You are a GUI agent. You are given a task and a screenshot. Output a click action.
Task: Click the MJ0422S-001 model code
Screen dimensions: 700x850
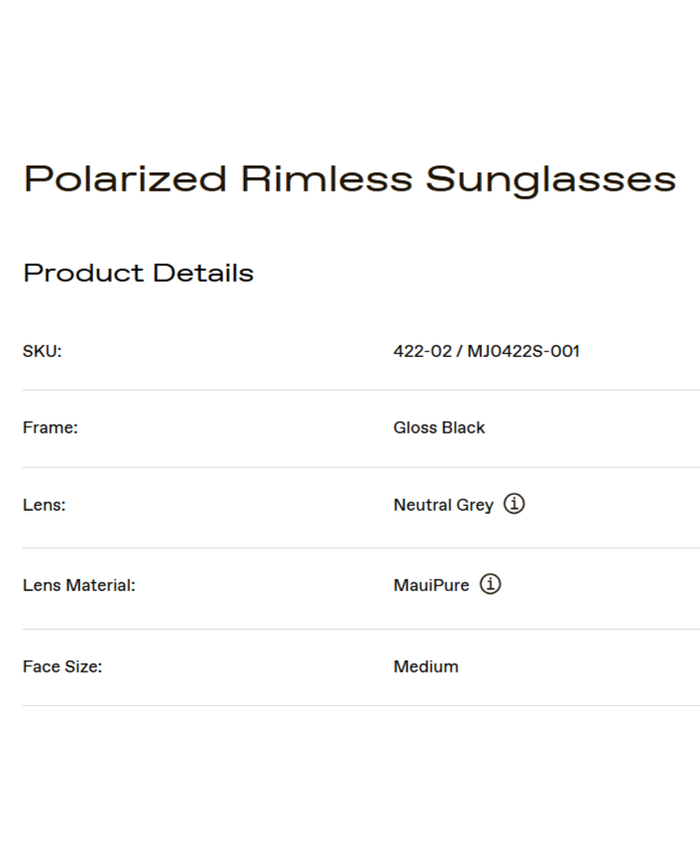(x=523, y=351)
